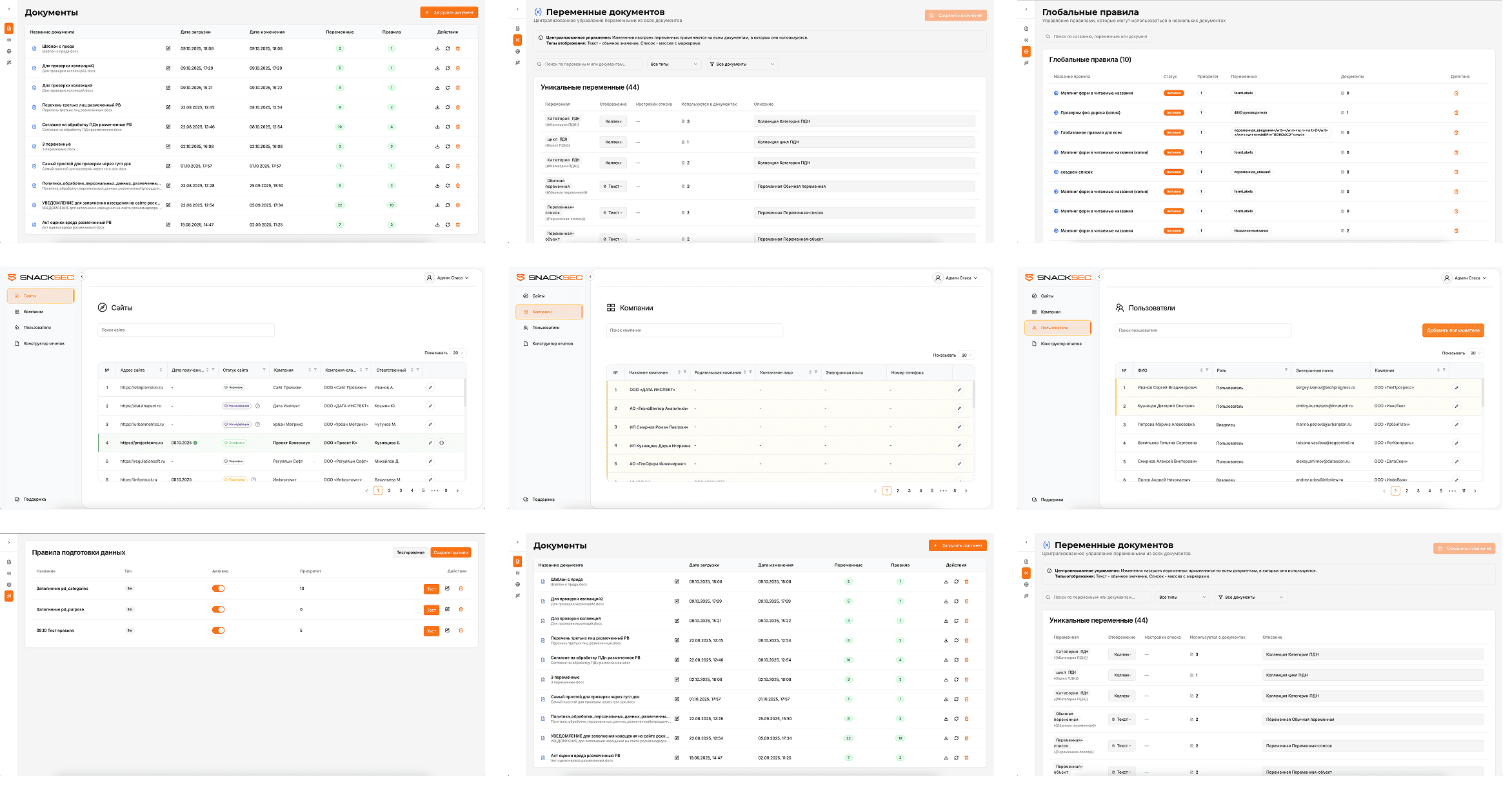The width and height of the screenshot is (1512, 786).
Task: Click edit pencil for siteprovision.ru site row
Action: pos(430,387)
